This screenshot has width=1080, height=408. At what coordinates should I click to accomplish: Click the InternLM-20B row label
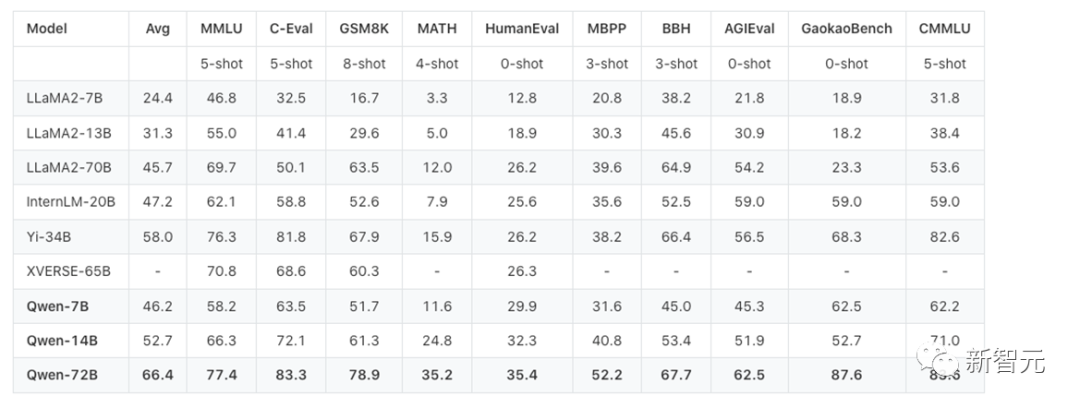tap(70, 201)
